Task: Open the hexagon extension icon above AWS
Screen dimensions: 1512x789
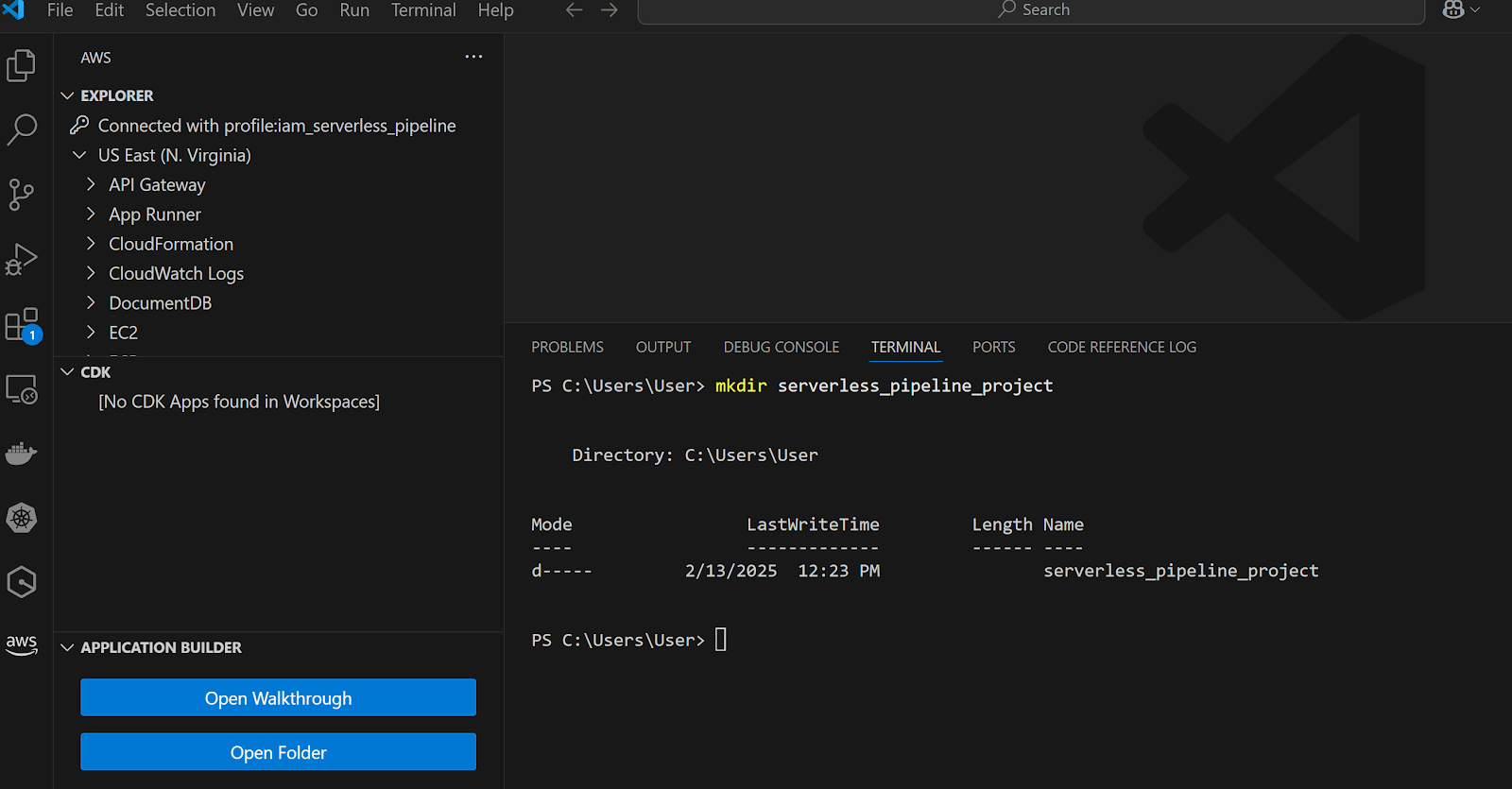Action: coord(21,582)
